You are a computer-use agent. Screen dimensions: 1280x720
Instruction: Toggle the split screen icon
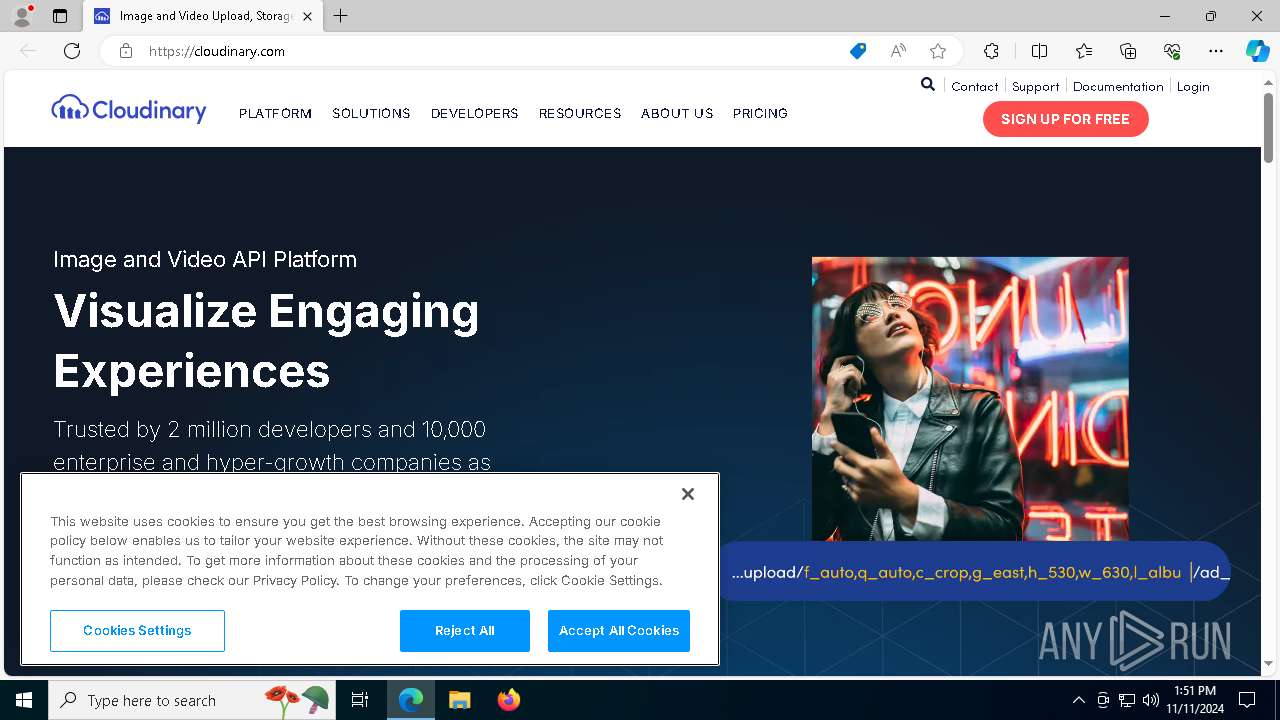(1039, 51)
